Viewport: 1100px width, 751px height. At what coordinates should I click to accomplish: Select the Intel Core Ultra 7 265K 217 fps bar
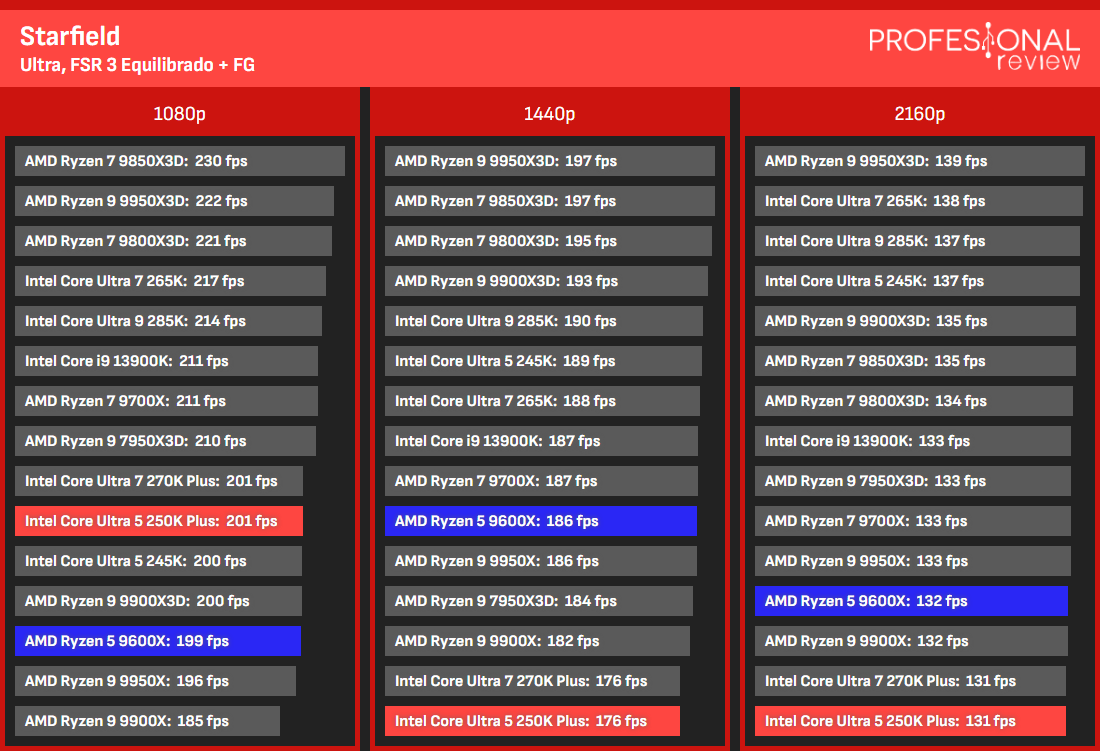170,280
